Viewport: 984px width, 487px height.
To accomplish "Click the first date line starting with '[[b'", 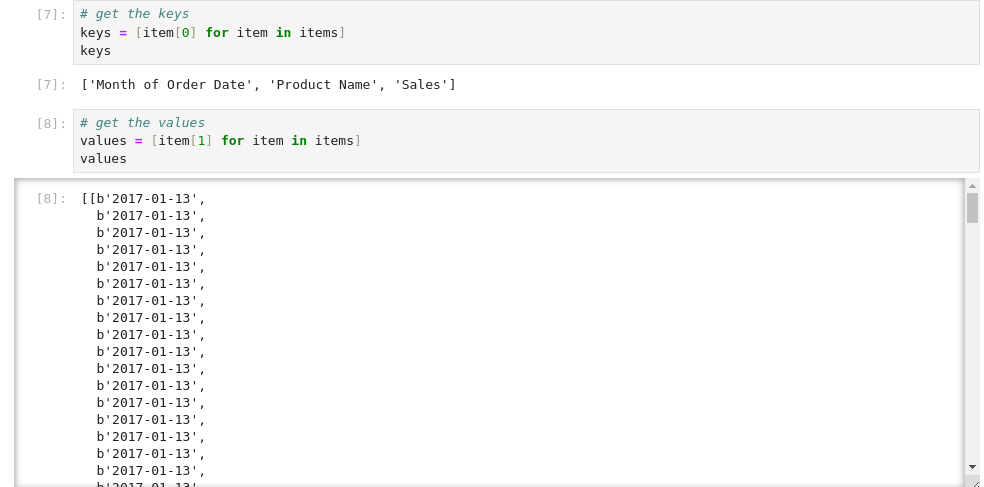I will [143, 199].
